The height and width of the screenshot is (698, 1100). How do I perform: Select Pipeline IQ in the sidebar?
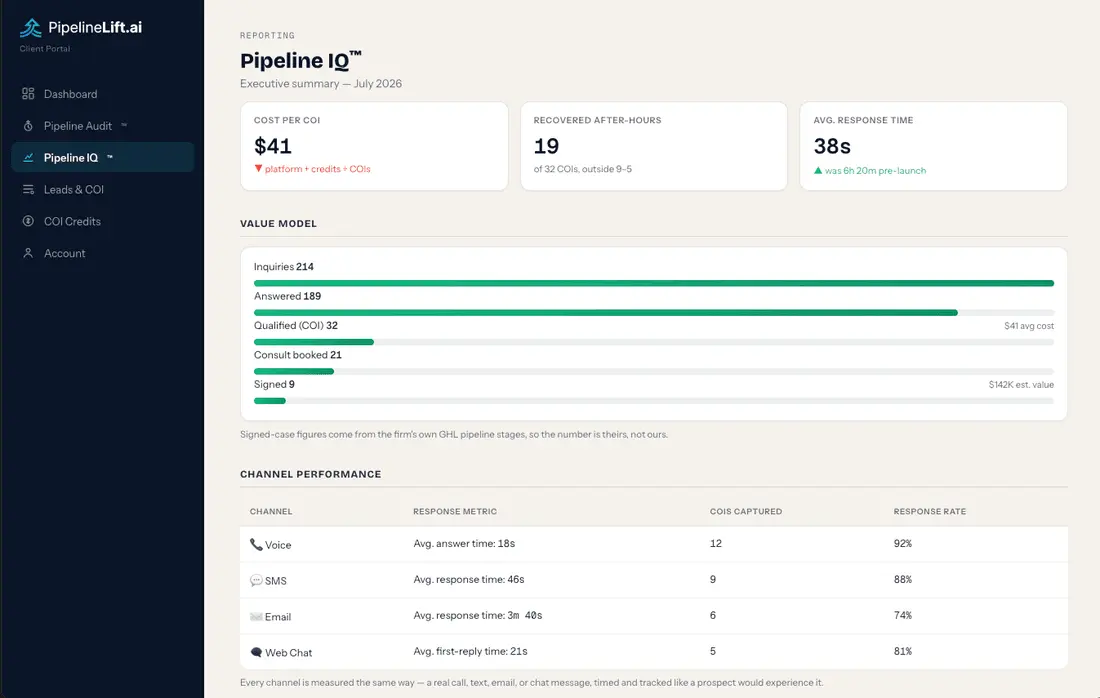[102, 157]
